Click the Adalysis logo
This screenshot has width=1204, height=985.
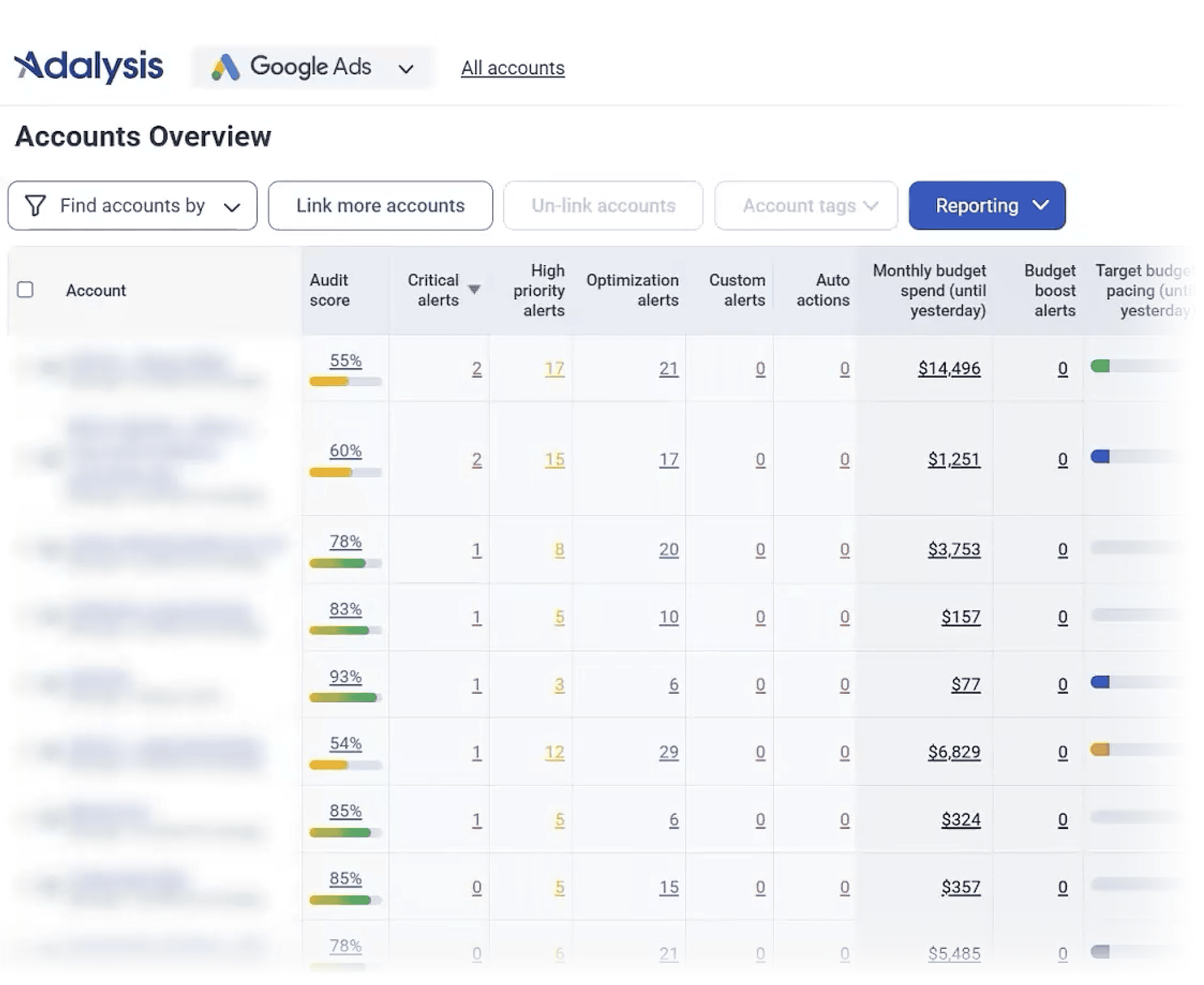tap(89, 66)
